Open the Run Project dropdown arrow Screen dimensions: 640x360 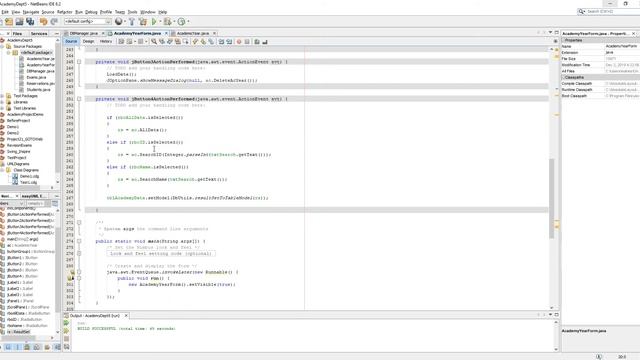tap(160, 22)
